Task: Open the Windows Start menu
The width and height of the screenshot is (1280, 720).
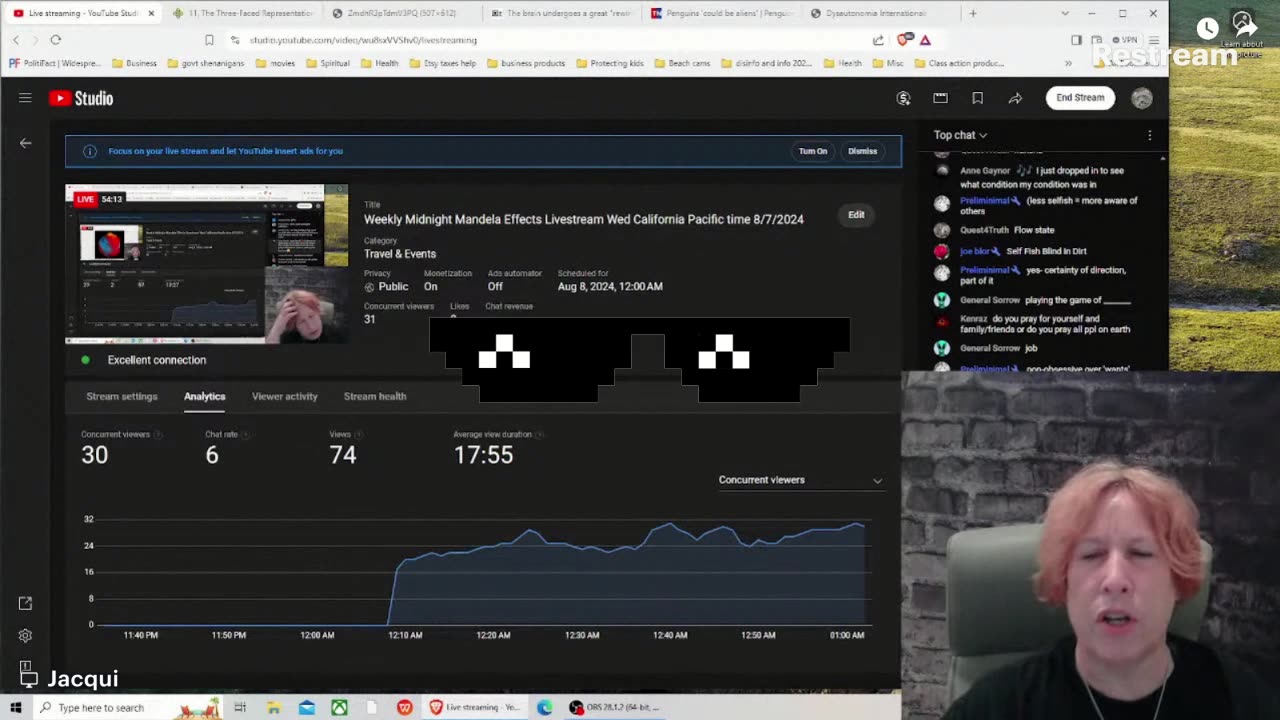Action: (15, 707)
